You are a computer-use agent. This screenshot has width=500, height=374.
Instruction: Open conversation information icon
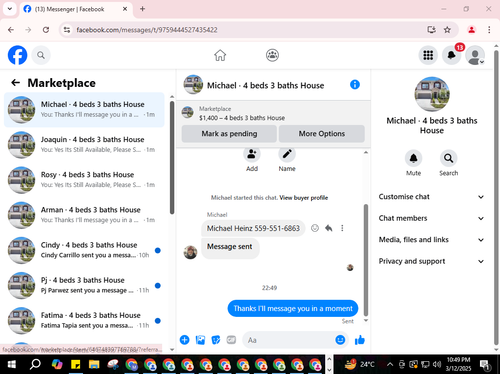pos(355,85)
